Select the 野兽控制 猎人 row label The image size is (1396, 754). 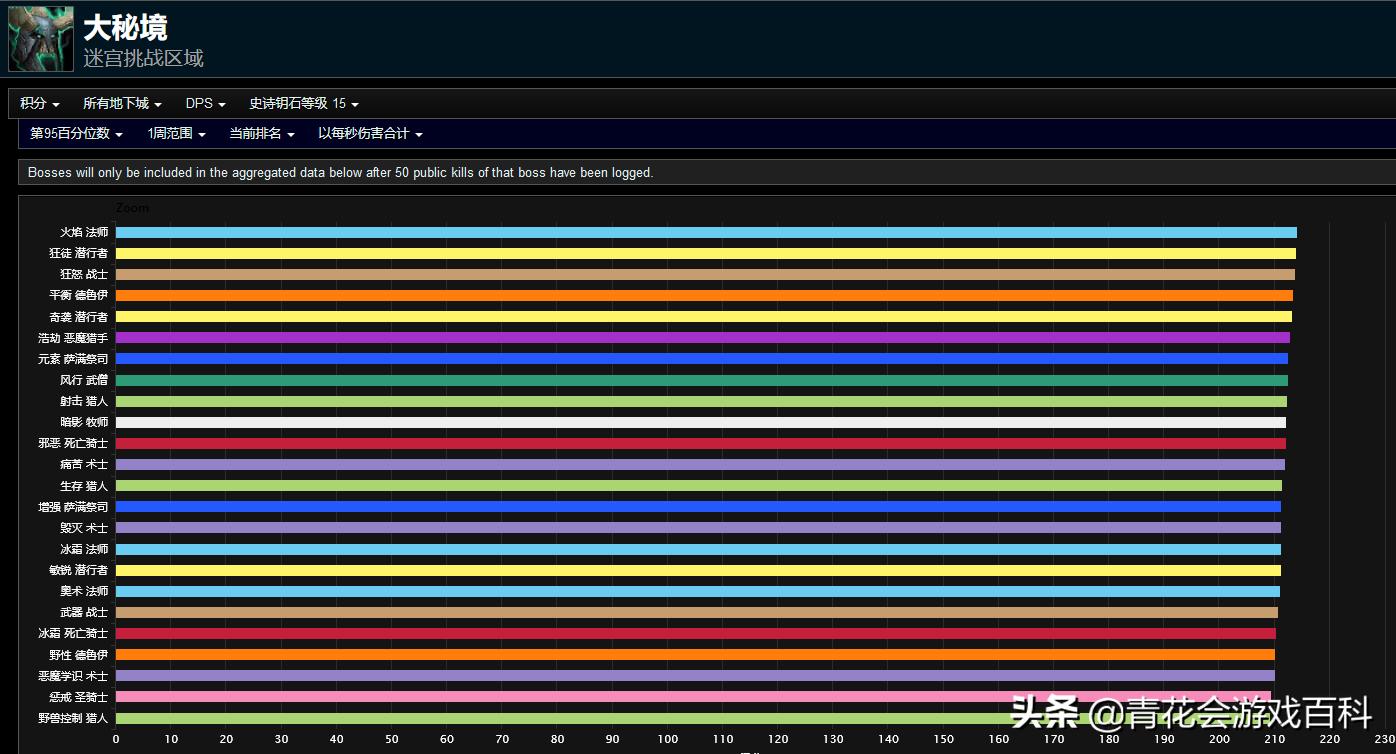[73, 718]
